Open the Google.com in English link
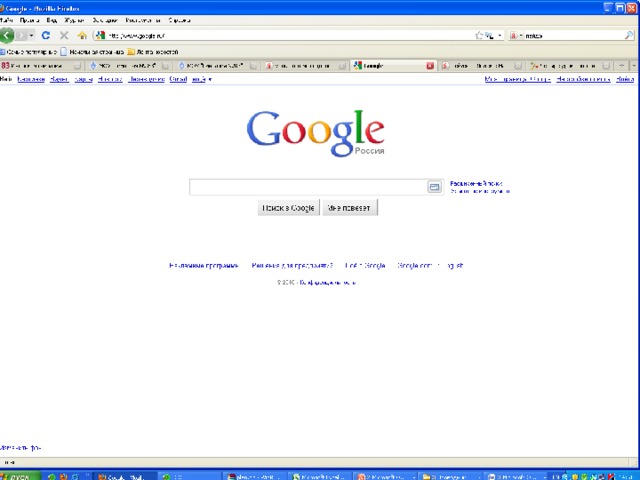640x480 pixels. click(430, 266)
